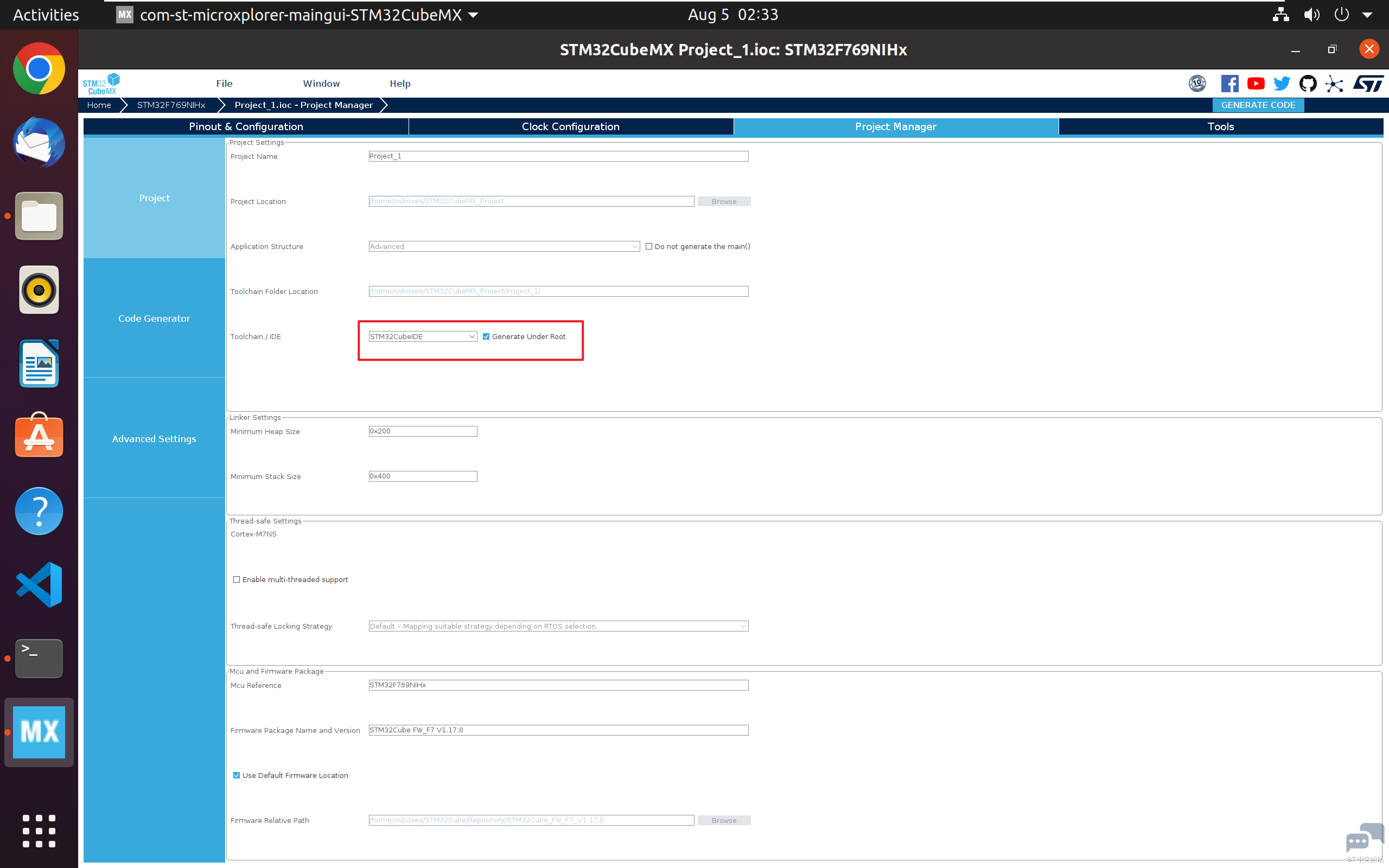The width and height of the screenshot is (1389, 868).
Task: Open the ST Twitter page
Action: click(1282, 84)
